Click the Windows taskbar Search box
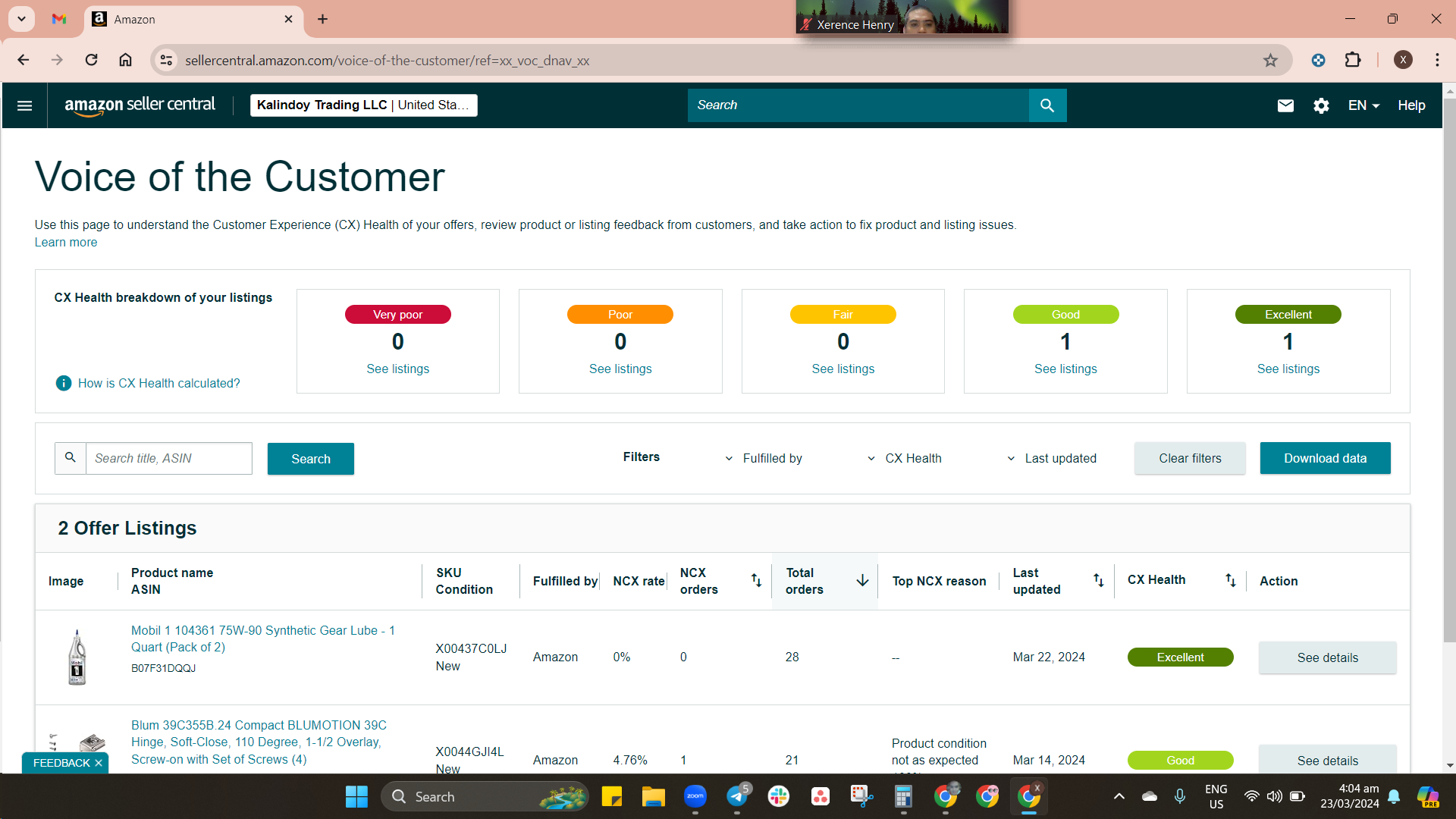 pyautogui.click(x=485, y=796)
